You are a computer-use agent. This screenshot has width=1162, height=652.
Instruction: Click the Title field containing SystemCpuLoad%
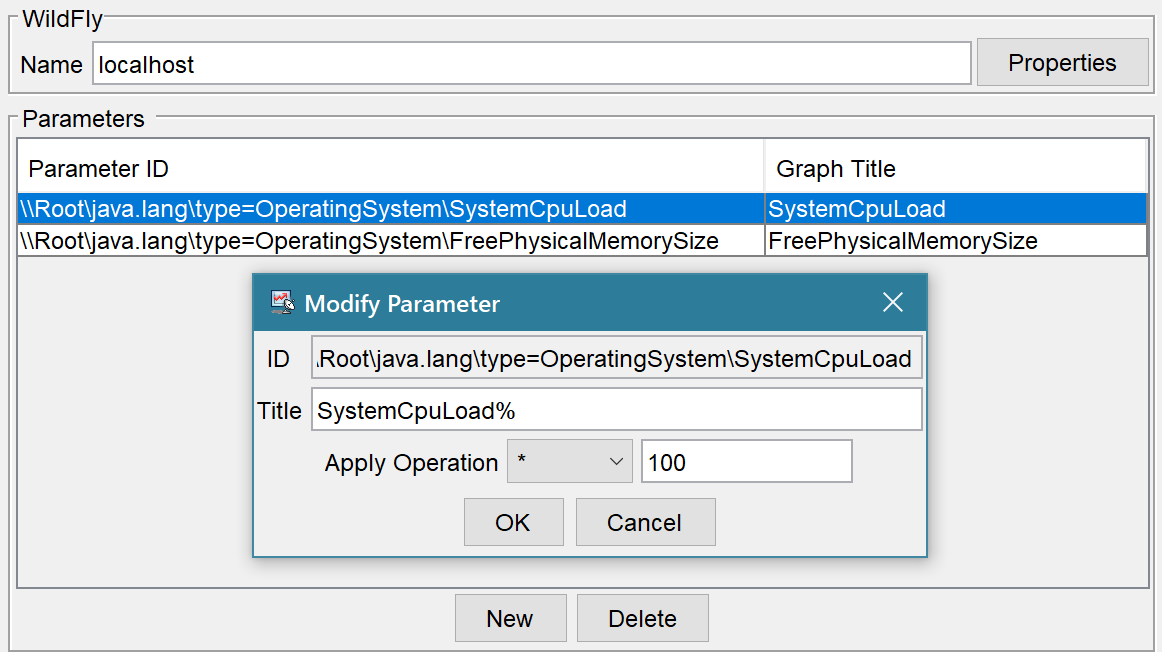tap(617, 410)
